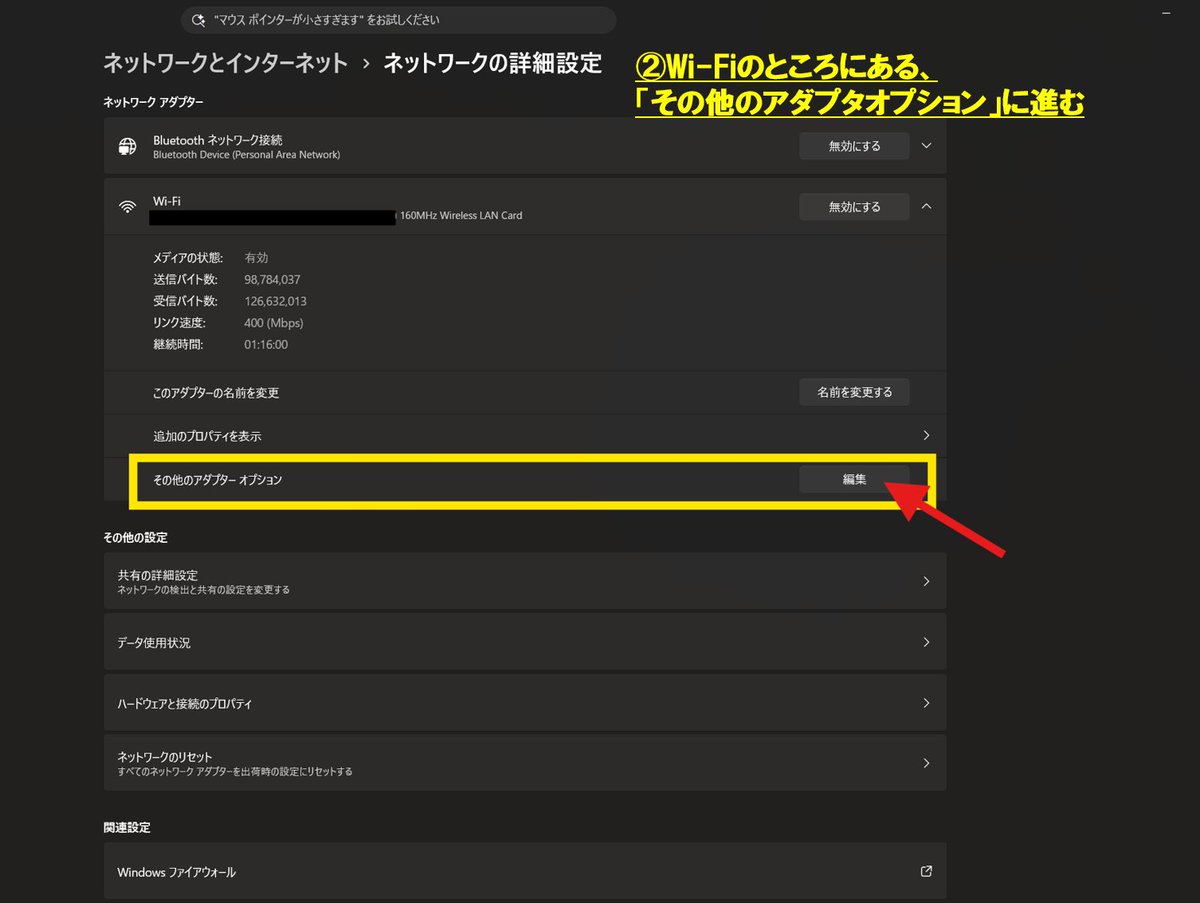Select the Windows ファイアウォール text
This screenshot has width=1200, height=903.
click(176, 872)
